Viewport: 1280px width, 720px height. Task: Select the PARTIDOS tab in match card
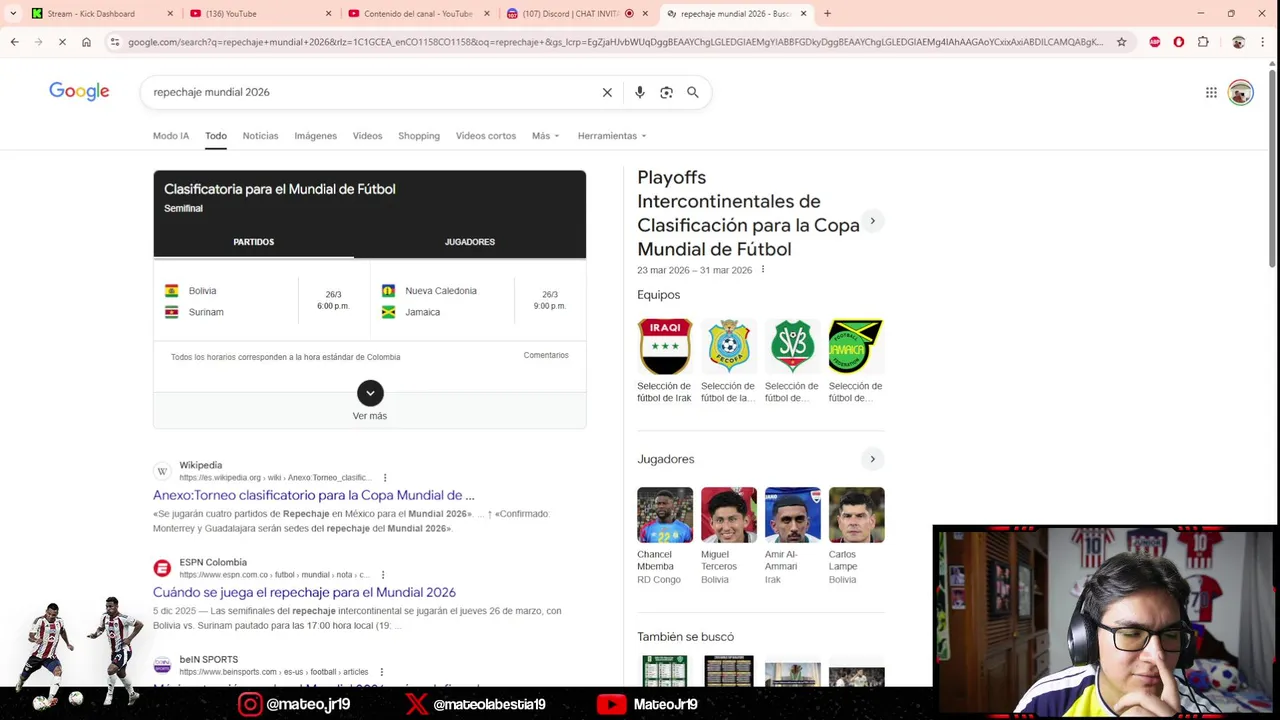(254, 242)
